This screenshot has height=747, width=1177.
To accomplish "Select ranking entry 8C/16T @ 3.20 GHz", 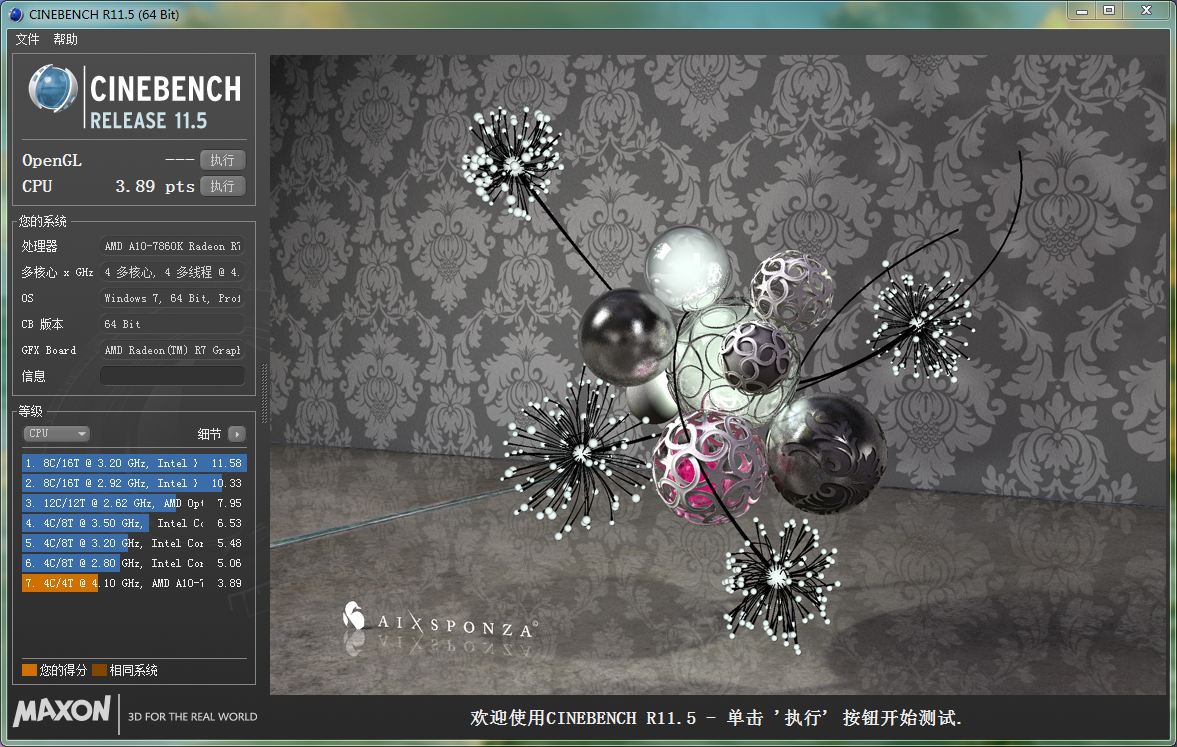I will pos(134,463).
